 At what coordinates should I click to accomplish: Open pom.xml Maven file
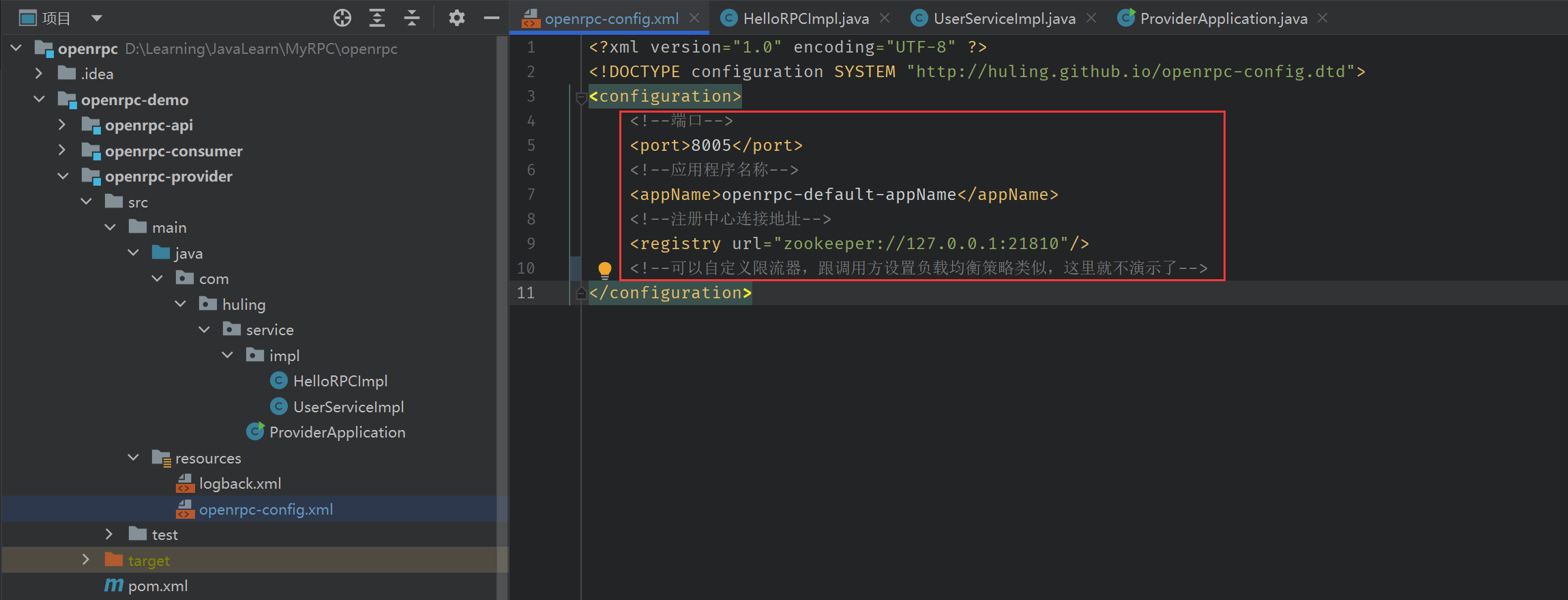(x=158, y=586)
